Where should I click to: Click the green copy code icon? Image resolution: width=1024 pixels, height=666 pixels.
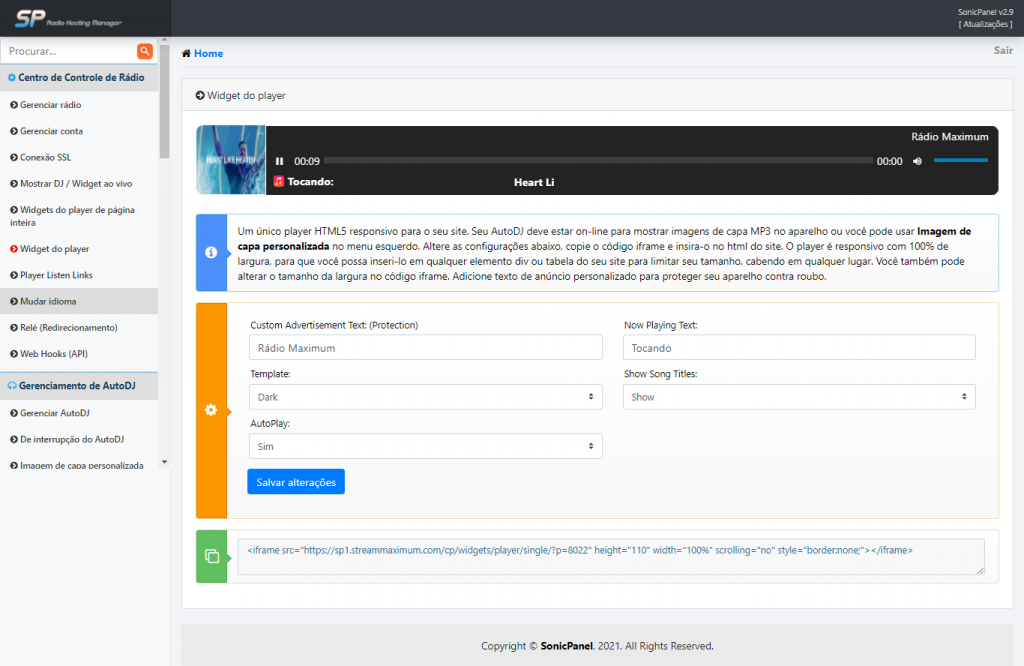pos(212,556)
